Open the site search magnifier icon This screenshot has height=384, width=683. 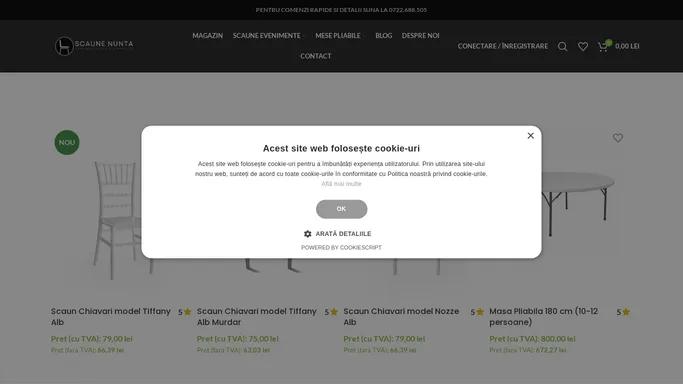pyautogui.click(x=562, y=46)
